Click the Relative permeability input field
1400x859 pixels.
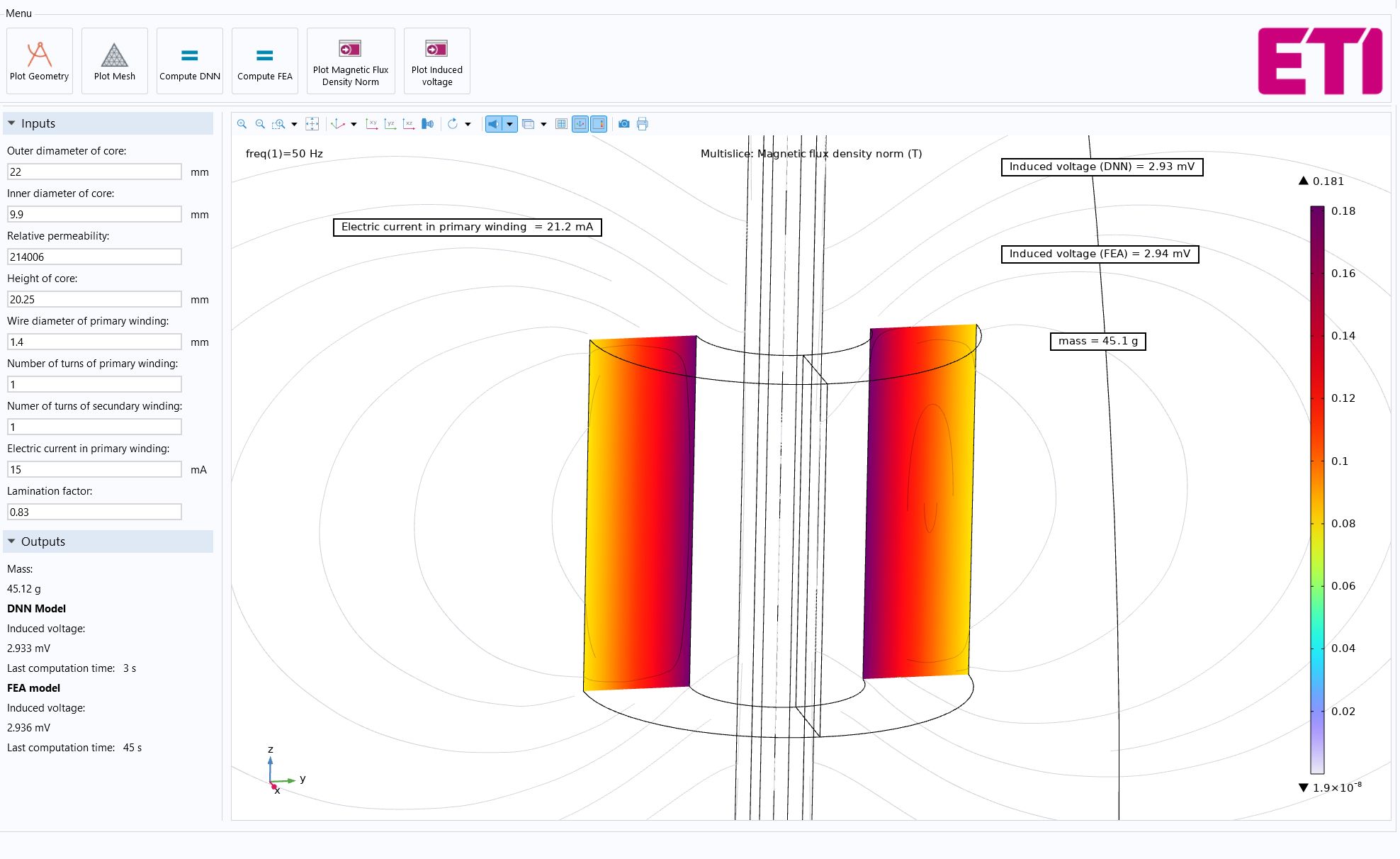(x=94, y=257)
